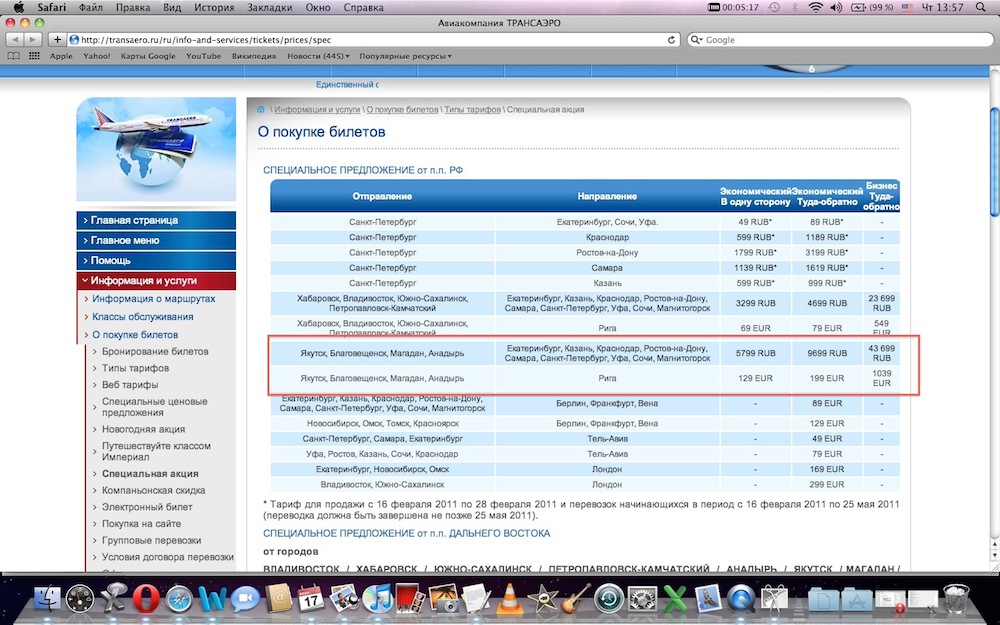Collapse the Информация и услуги sidebar section

[156, 281]
